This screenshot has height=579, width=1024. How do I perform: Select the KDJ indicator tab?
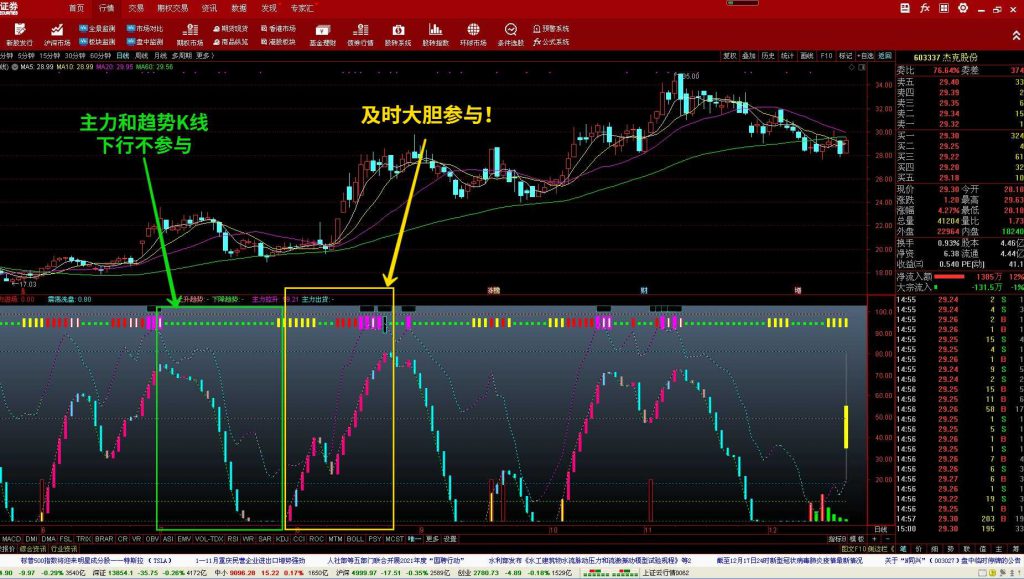283,539
